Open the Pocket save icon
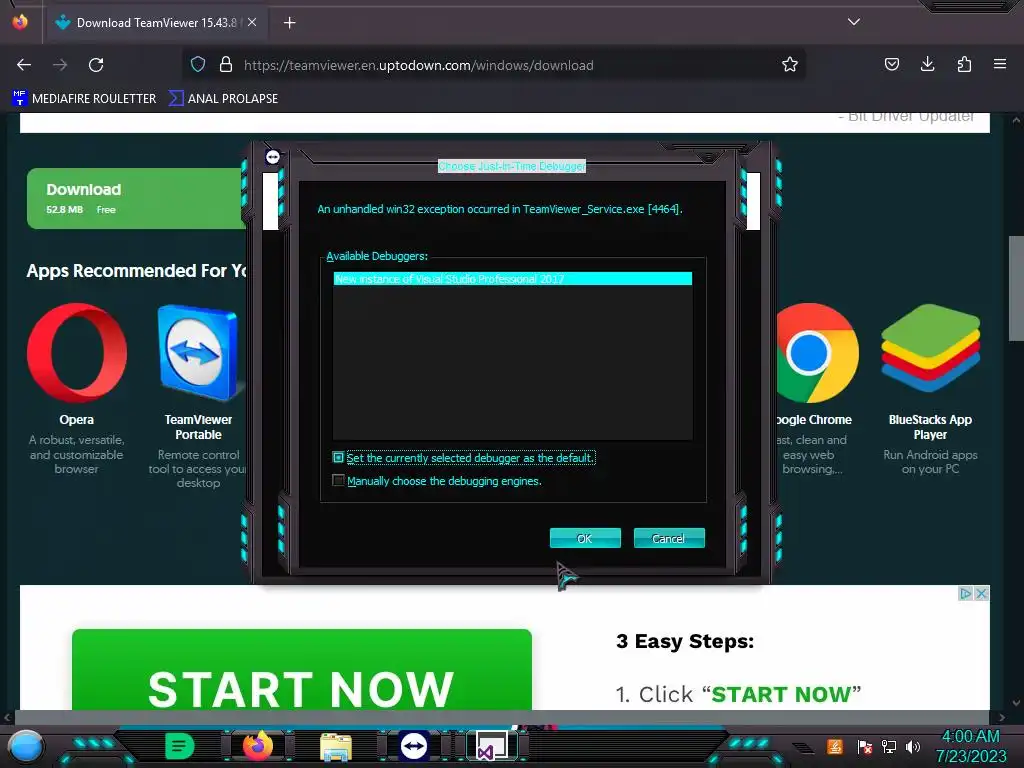1024x768 pixels. tap(891, 64)
